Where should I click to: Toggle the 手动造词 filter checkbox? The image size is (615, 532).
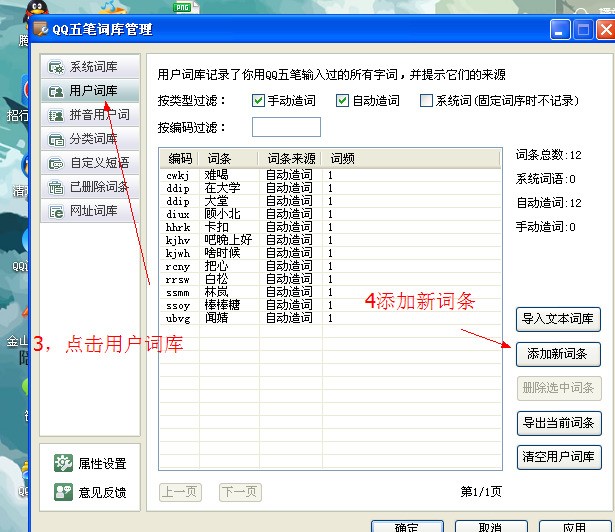(258, 100)
